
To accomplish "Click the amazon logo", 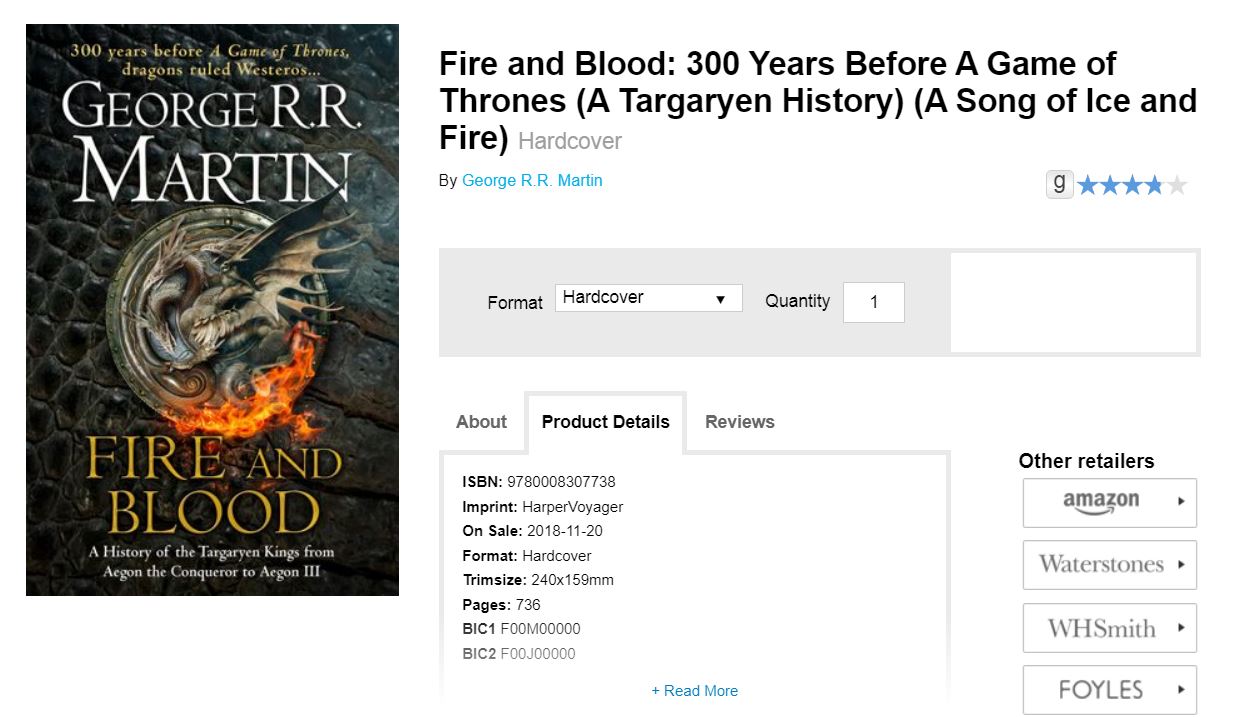I will click(1101, 503).
